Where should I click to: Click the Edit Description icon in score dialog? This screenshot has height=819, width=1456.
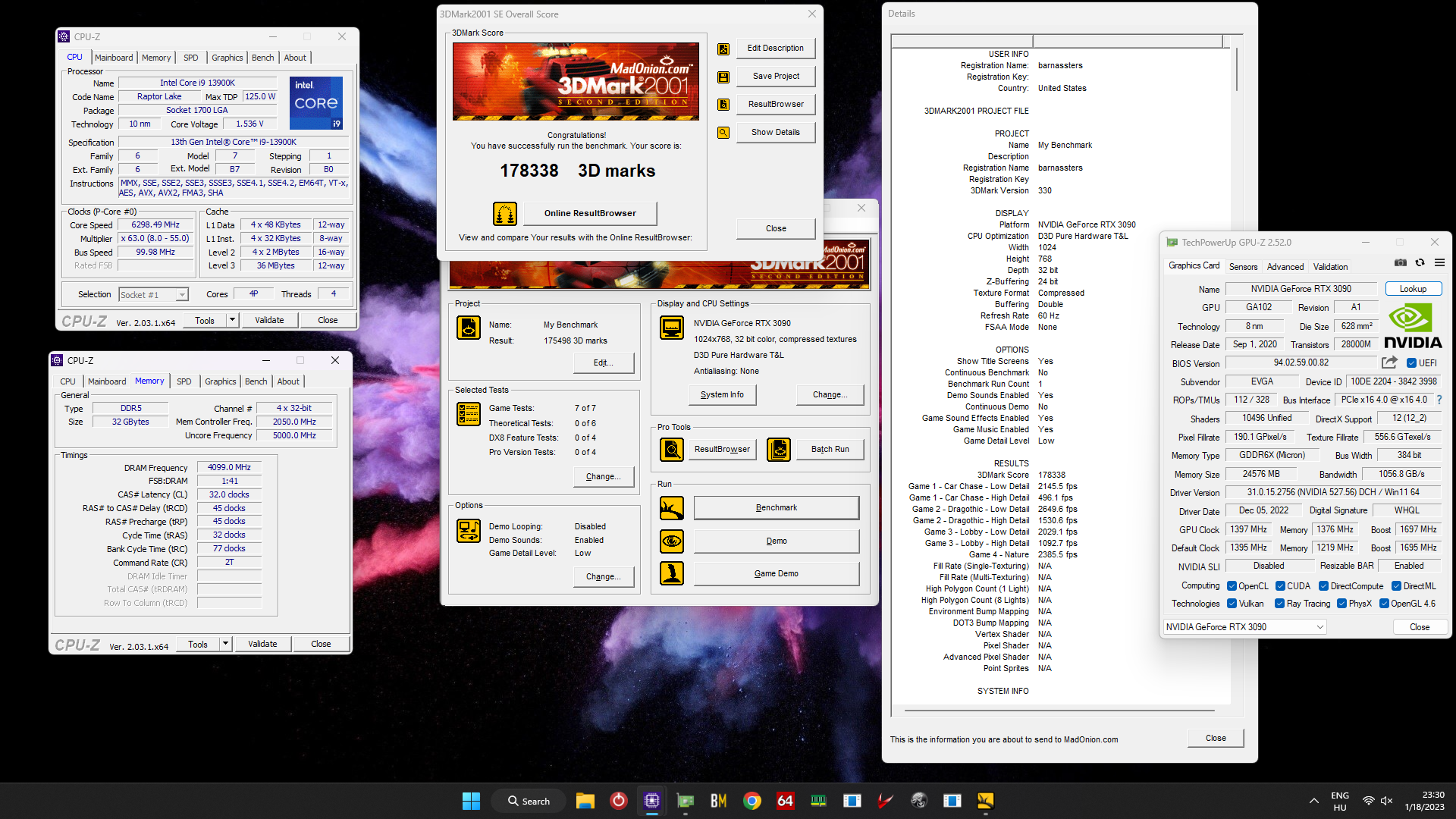[x=723, y=49]
